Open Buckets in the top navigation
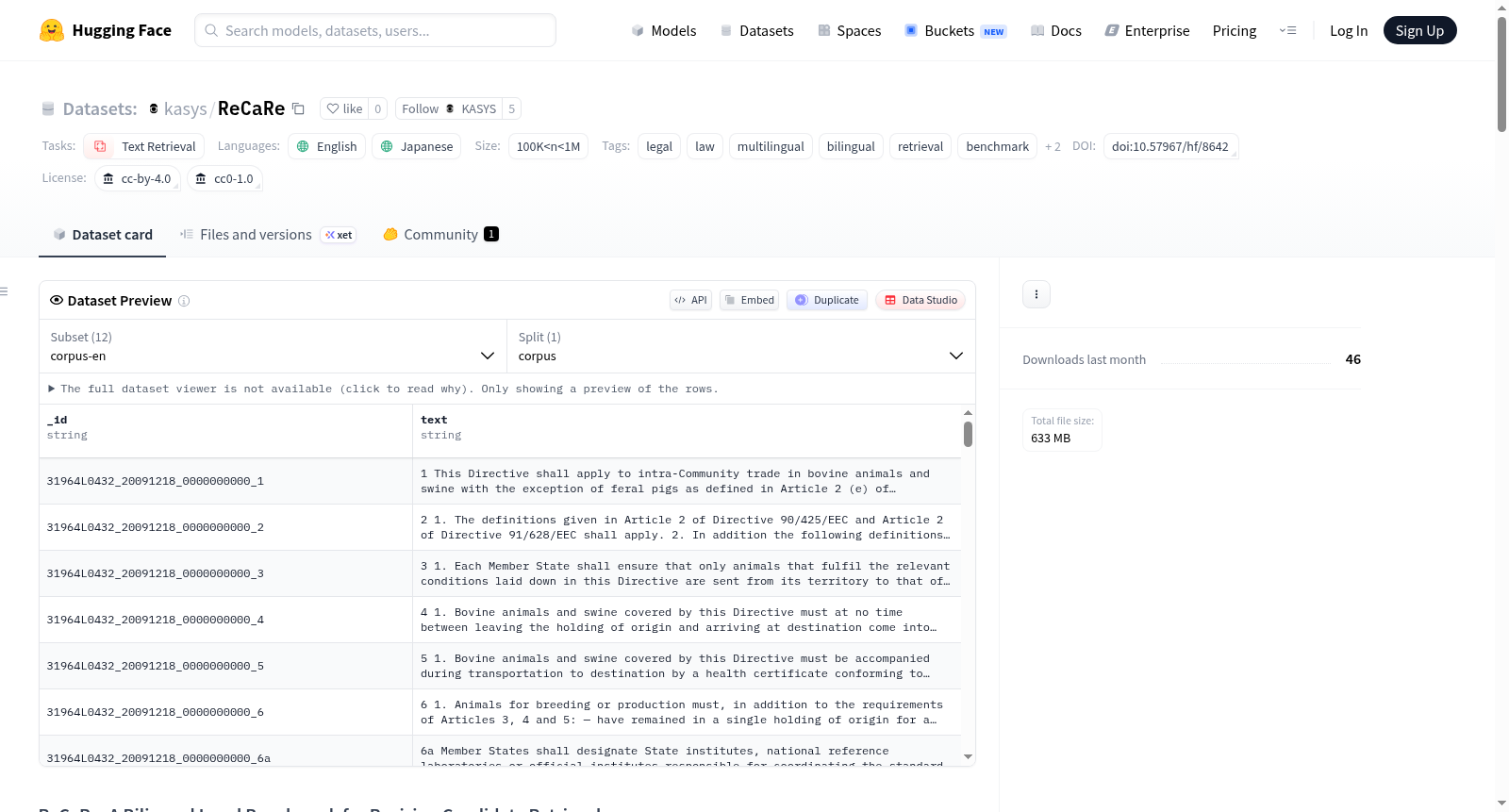Viewport: 1509px width, 812px height. click(x=955, y=30)
